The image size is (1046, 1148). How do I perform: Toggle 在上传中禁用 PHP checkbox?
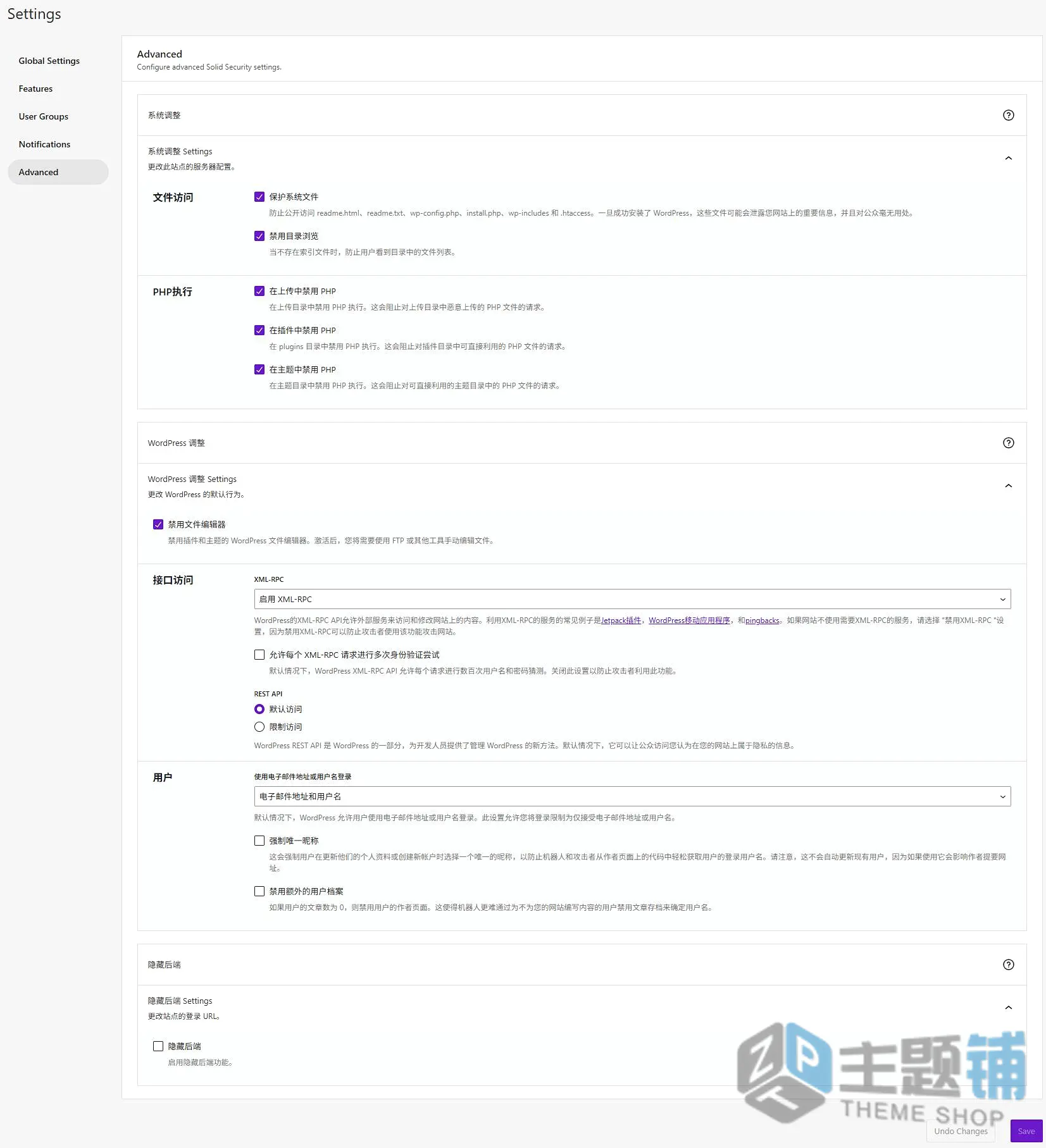pyautogui.click(x=259, y=291)
